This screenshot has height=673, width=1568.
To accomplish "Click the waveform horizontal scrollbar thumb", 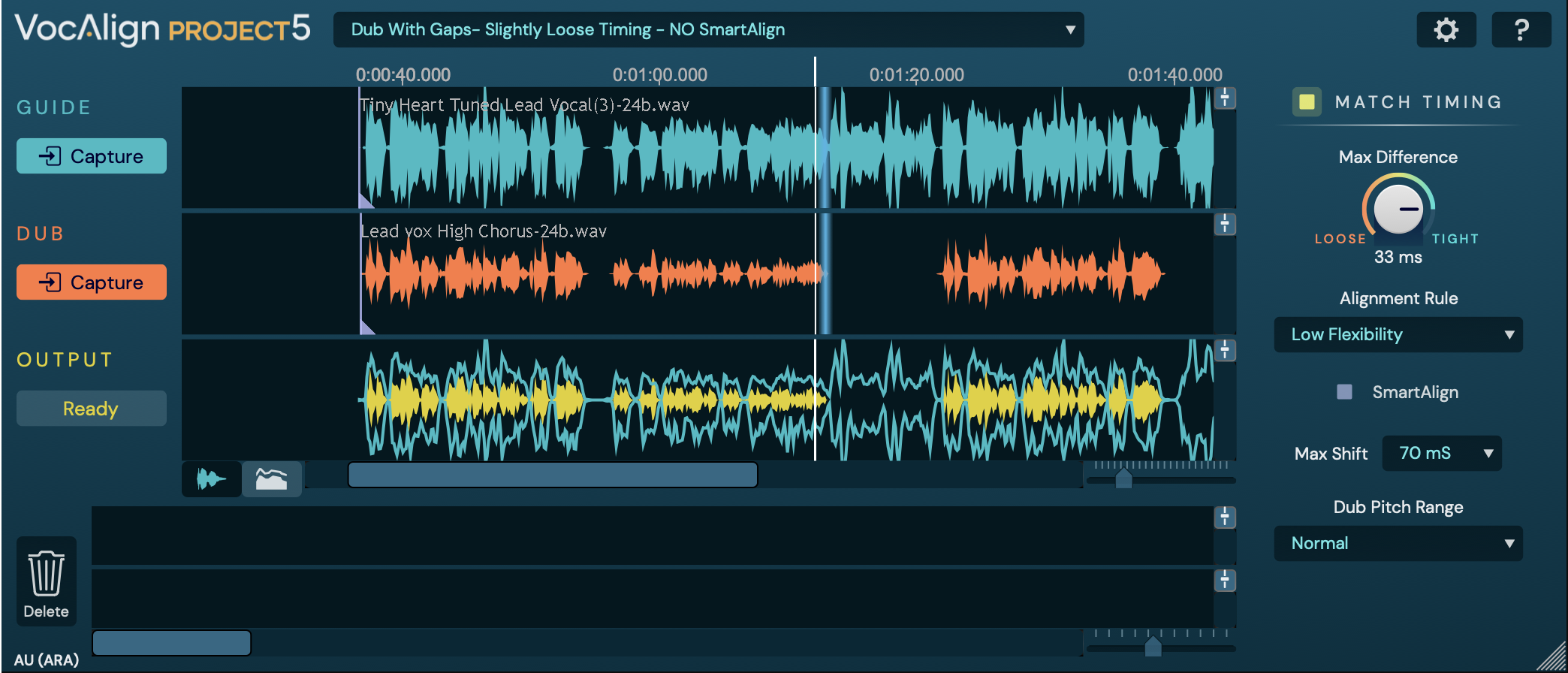I will point(553,475).
